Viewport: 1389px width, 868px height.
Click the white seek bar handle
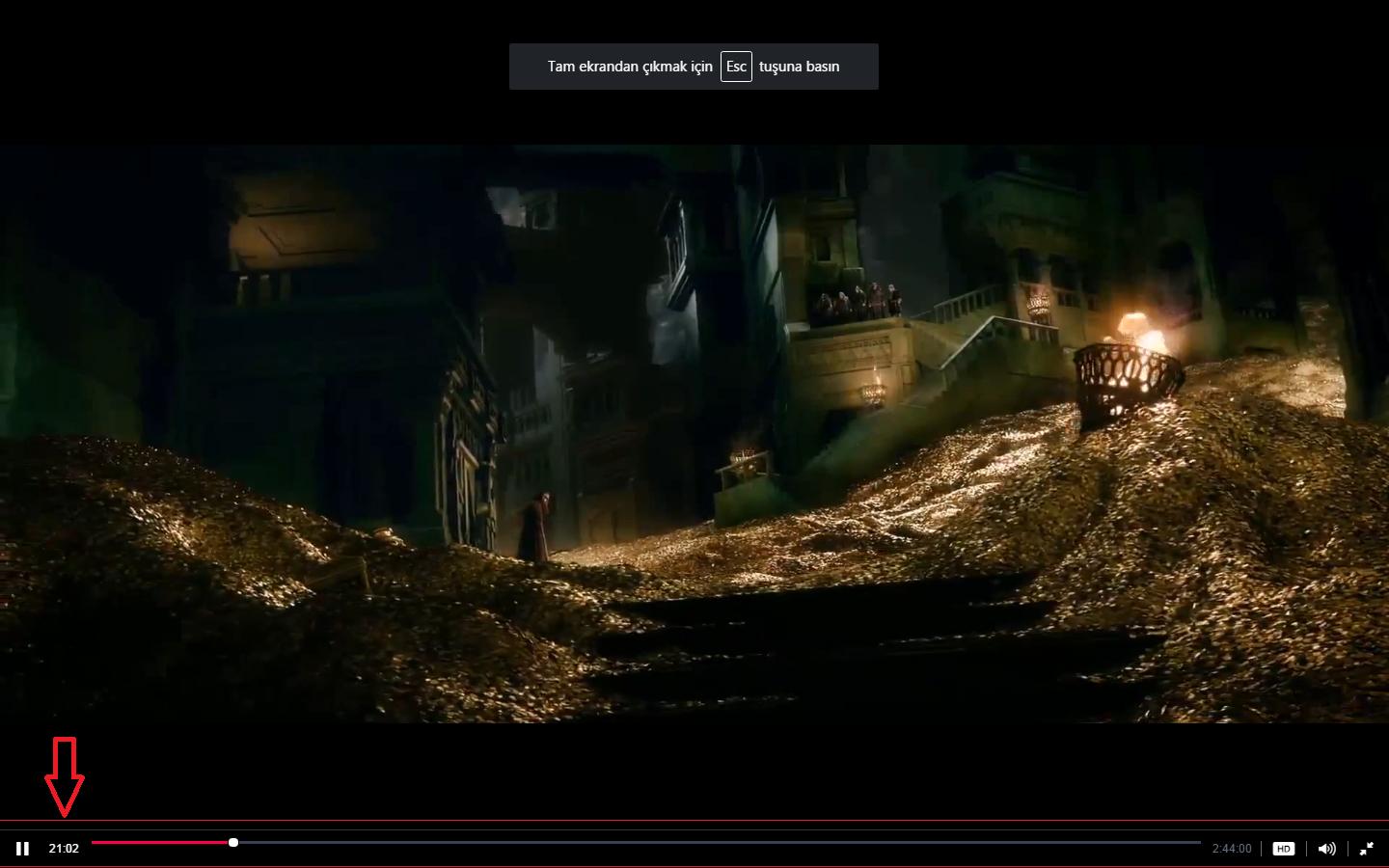pyautogui.click(x=233, y=843)
